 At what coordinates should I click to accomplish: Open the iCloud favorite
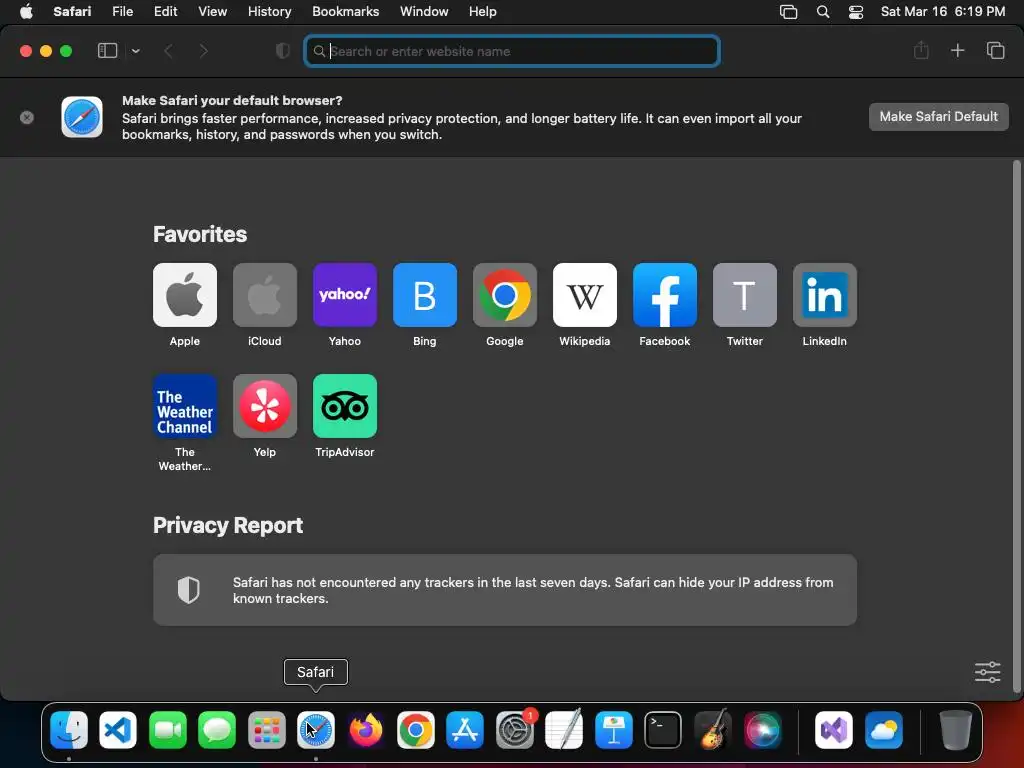click(264, 295)
